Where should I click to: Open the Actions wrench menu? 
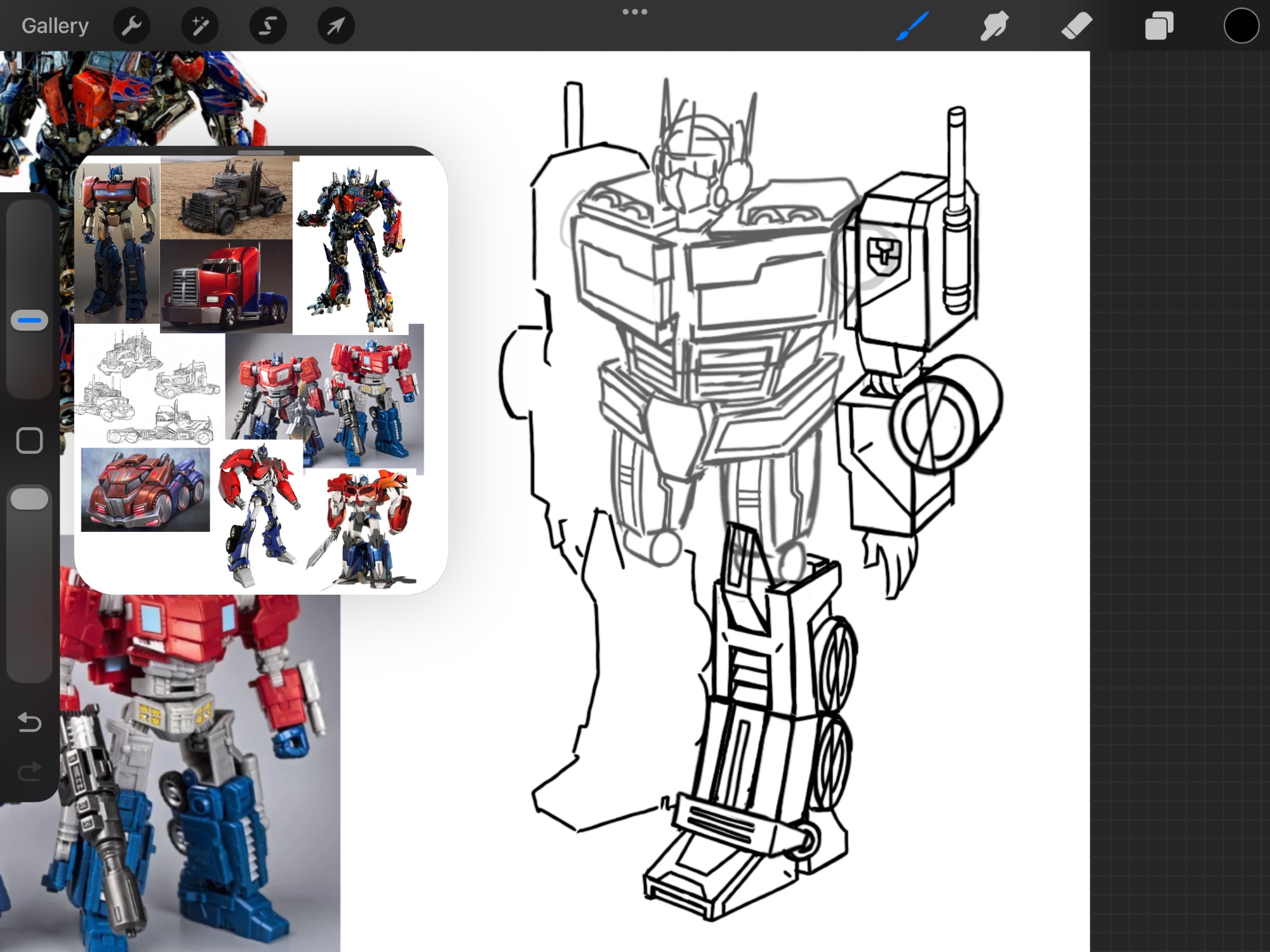[131, 26]
